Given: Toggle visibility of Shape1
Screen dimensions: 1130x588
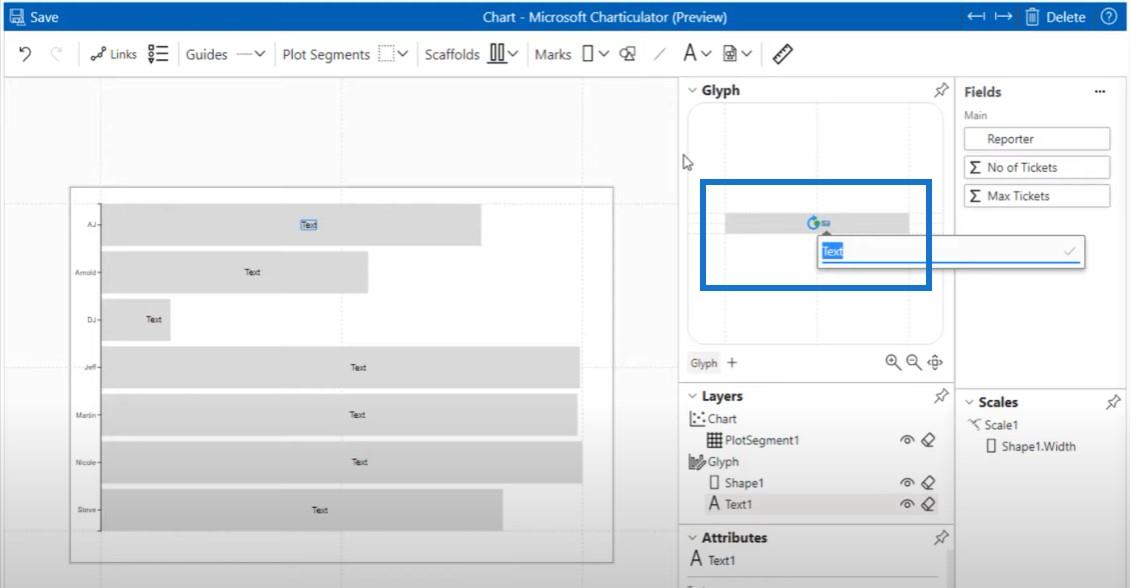Looking at the screenshot, I should pyautogui.click(x=907, y=483).
